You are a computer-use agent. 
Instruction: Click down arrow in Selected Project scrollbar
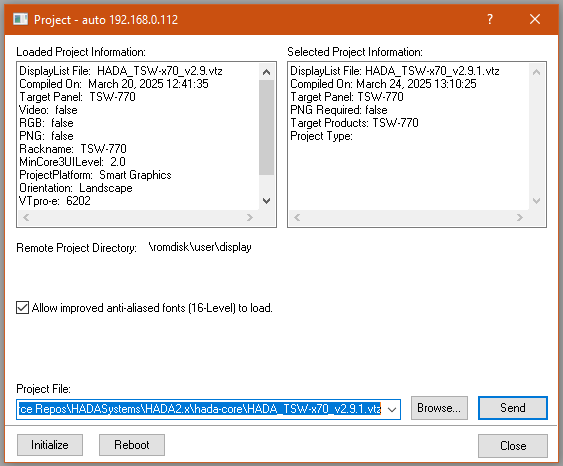click(536, 200)
